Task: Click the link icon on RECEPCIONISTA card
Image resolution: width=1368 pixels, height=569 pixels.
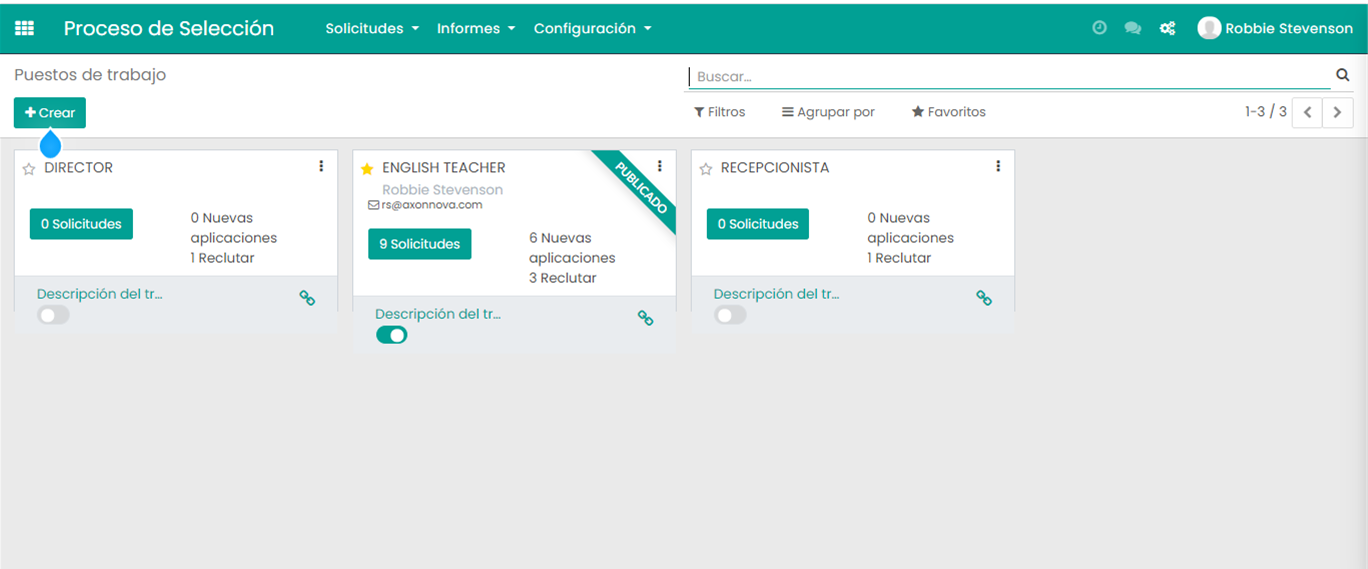Action: click(984, 298)
